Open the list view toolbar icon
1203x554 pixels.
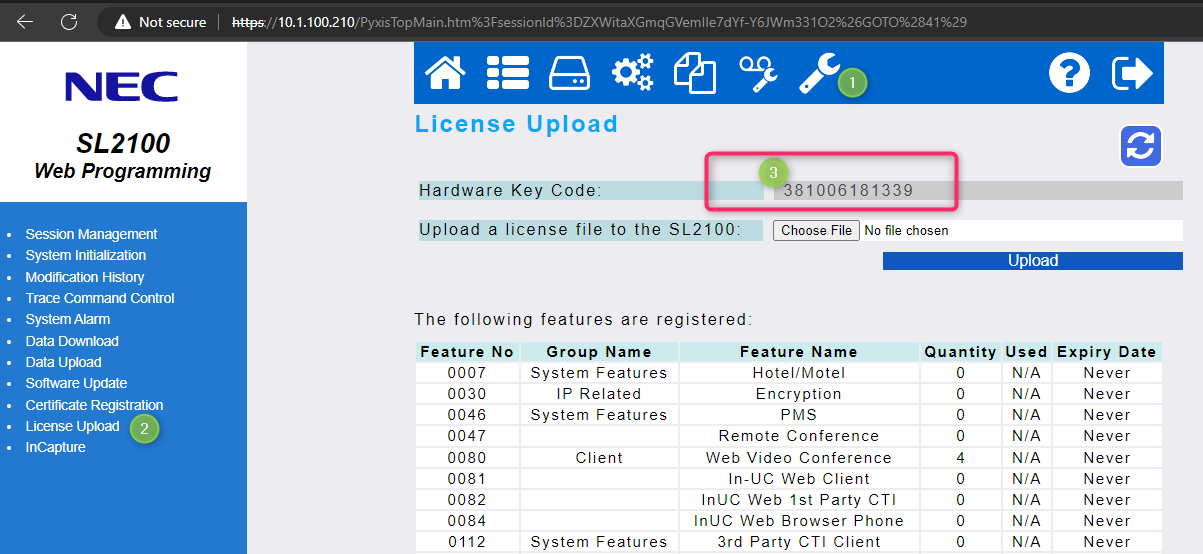pyautogui.click(x=507, y=74)
